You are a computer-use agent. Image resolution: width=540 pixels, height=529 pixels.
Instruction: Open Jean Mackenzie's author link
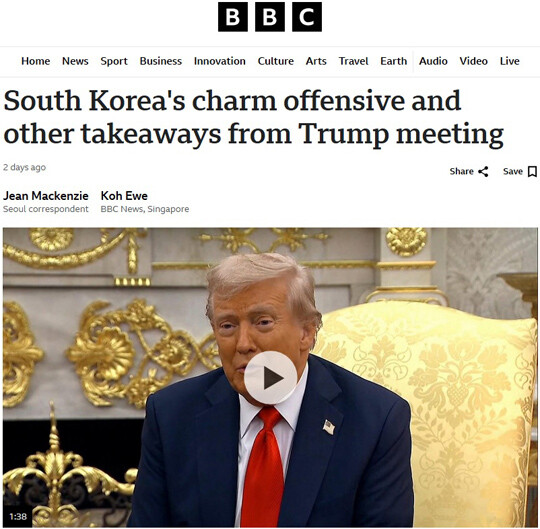pos(46,196)
